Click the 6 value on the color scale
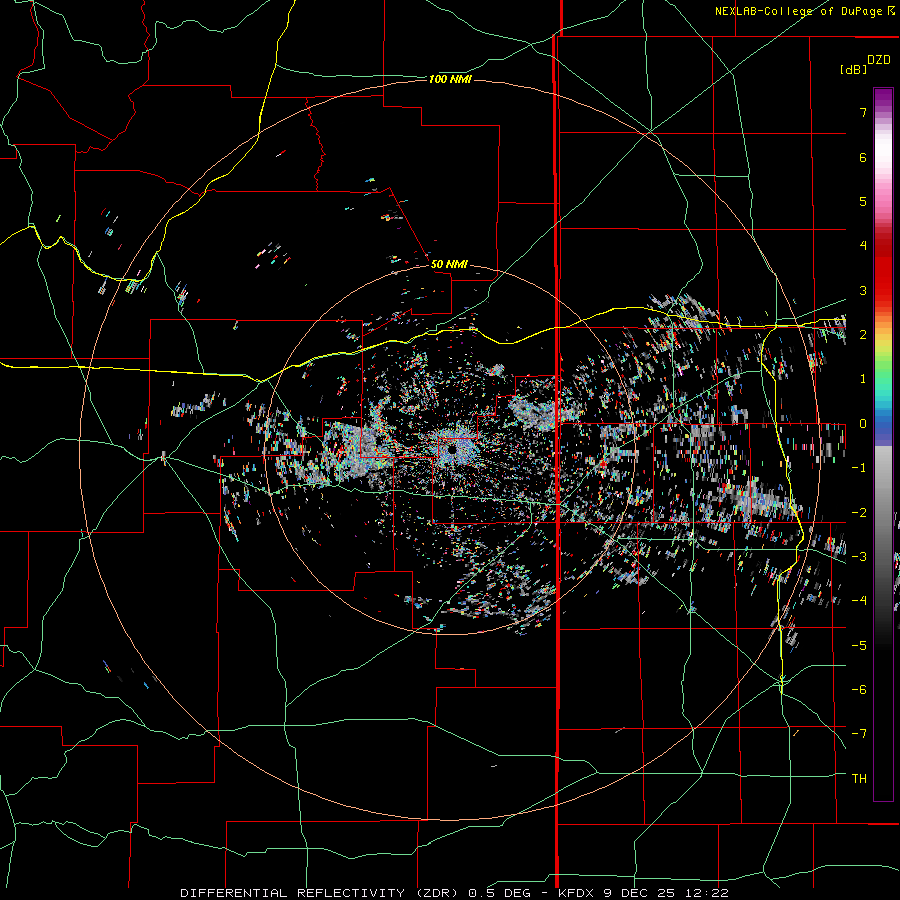This screenshot has width=900, height=900. (863, 157)
